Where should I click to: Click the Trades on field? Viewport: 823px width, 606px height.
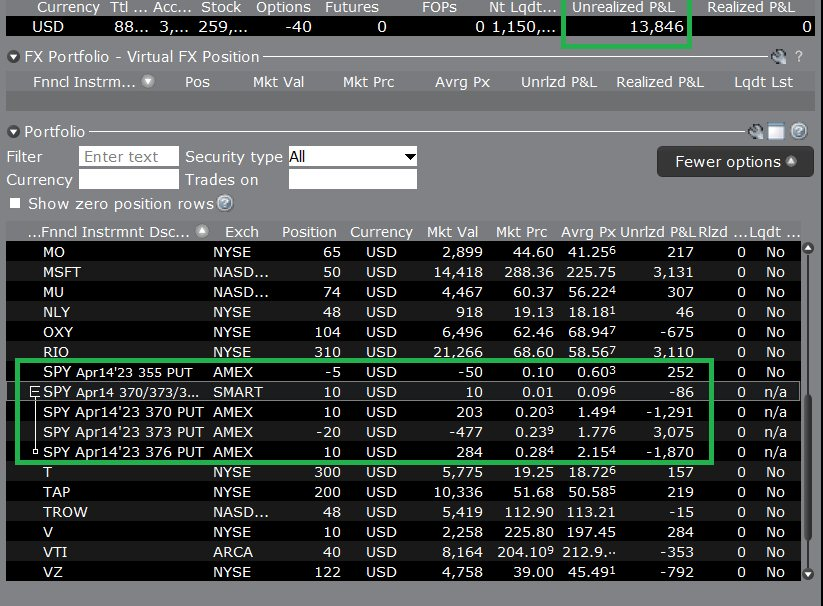[x=353, y=179]
